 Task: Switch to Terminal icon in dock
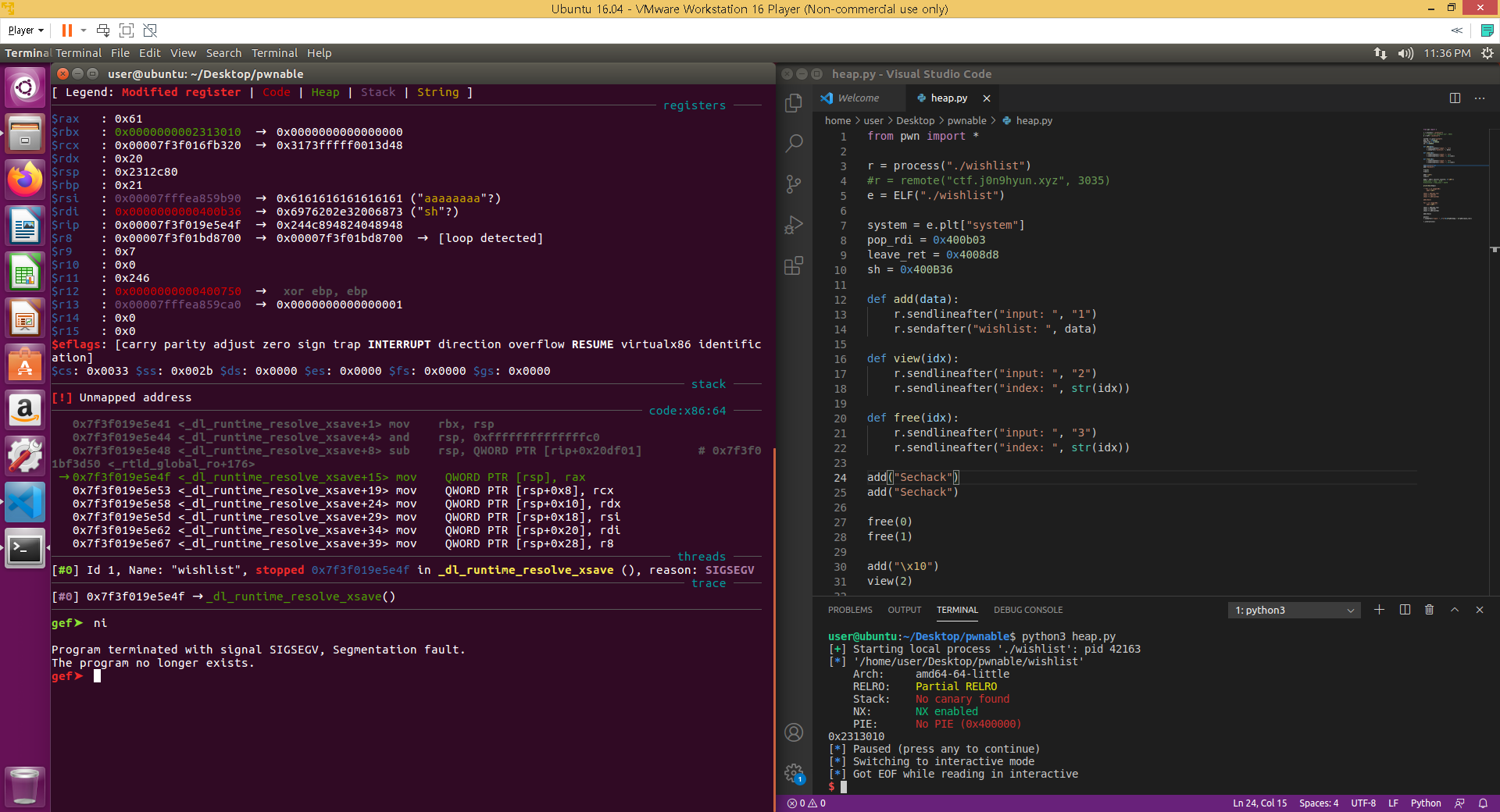point(25,548)
